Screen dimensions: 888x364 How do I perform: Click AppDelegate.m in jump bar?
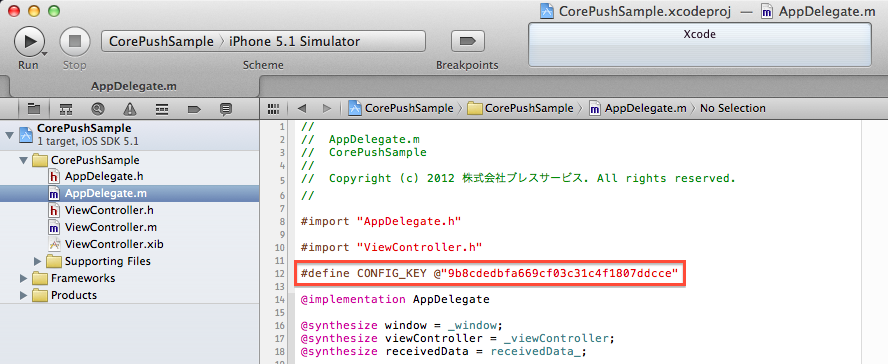[638, 108]
